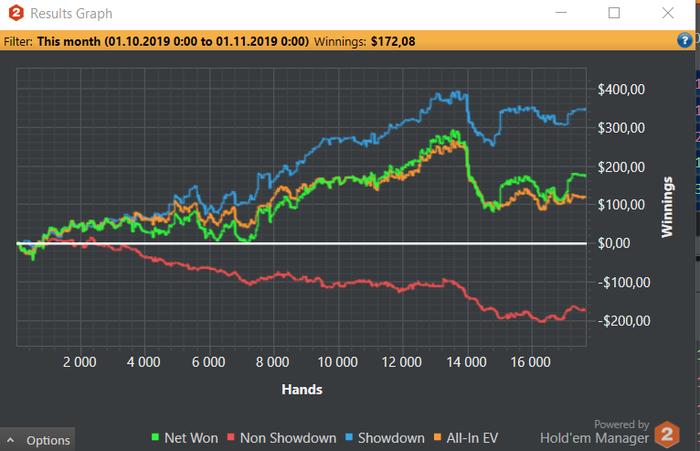Click the 14 000 hands axis label
Image resolution: width=700 pixels, height=451 pixels.
pos(467,362)
